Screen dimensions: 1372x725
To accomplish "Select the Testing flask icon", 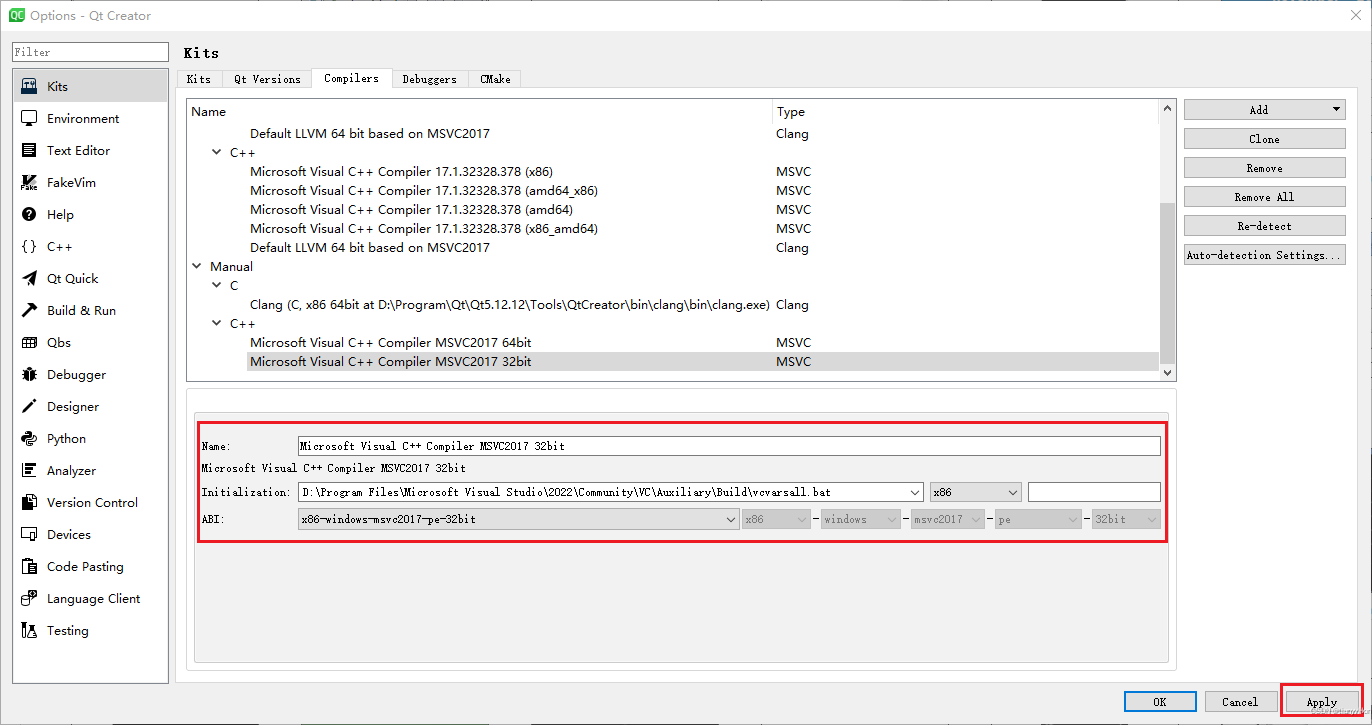I will (x=29, y=630).
